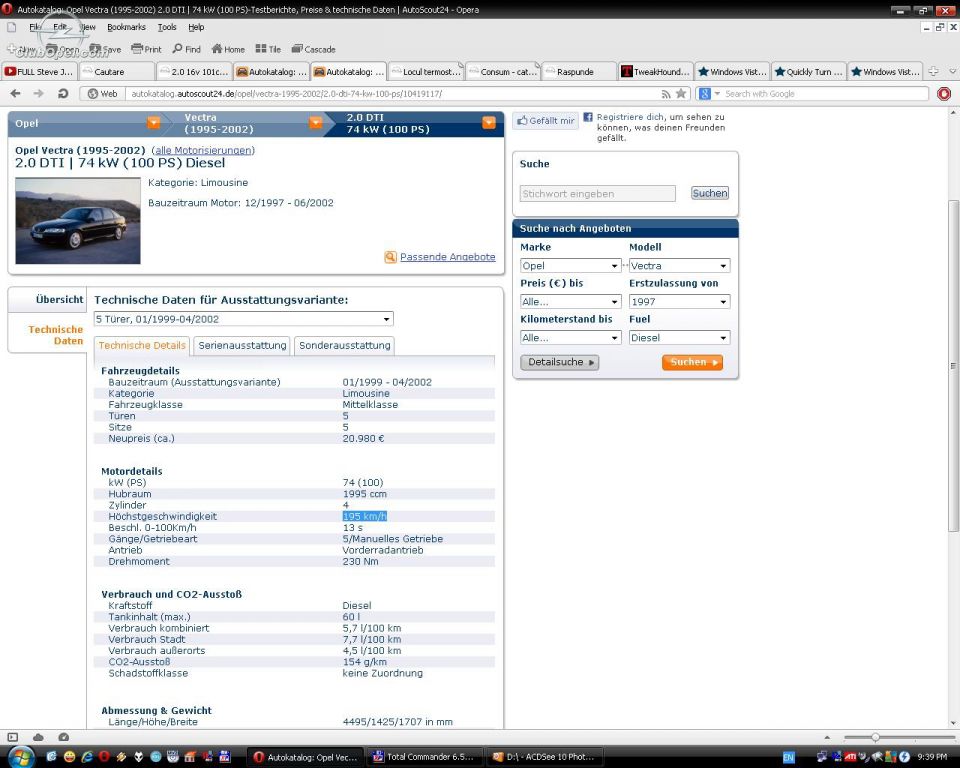Viewport: 960px width, 768px height.
Task: Select the Technische Details tab
Action: [142, 345]
